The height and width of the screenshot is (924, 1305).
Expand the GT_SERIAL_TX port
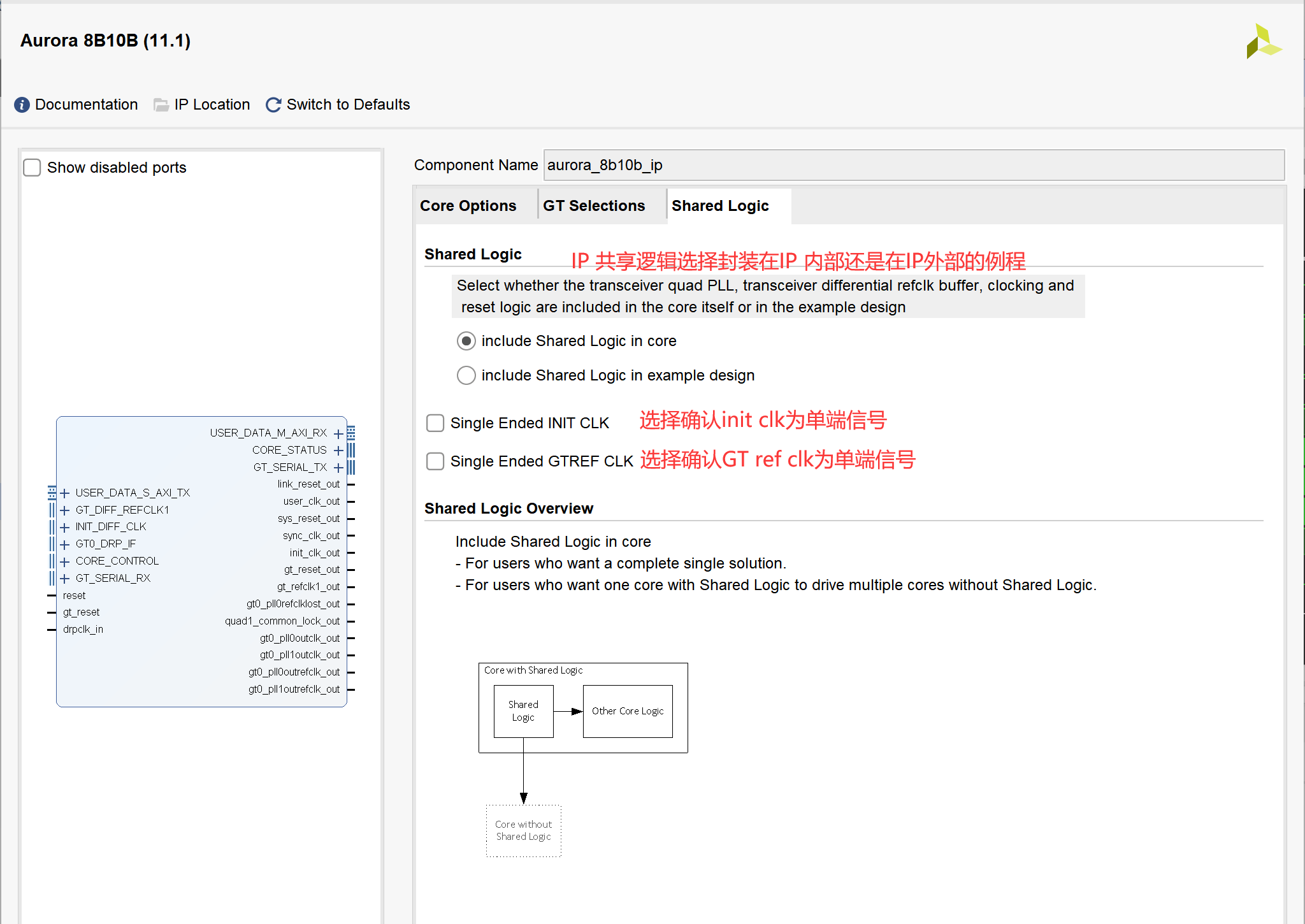pyautogui.click(x=338, y=468)
